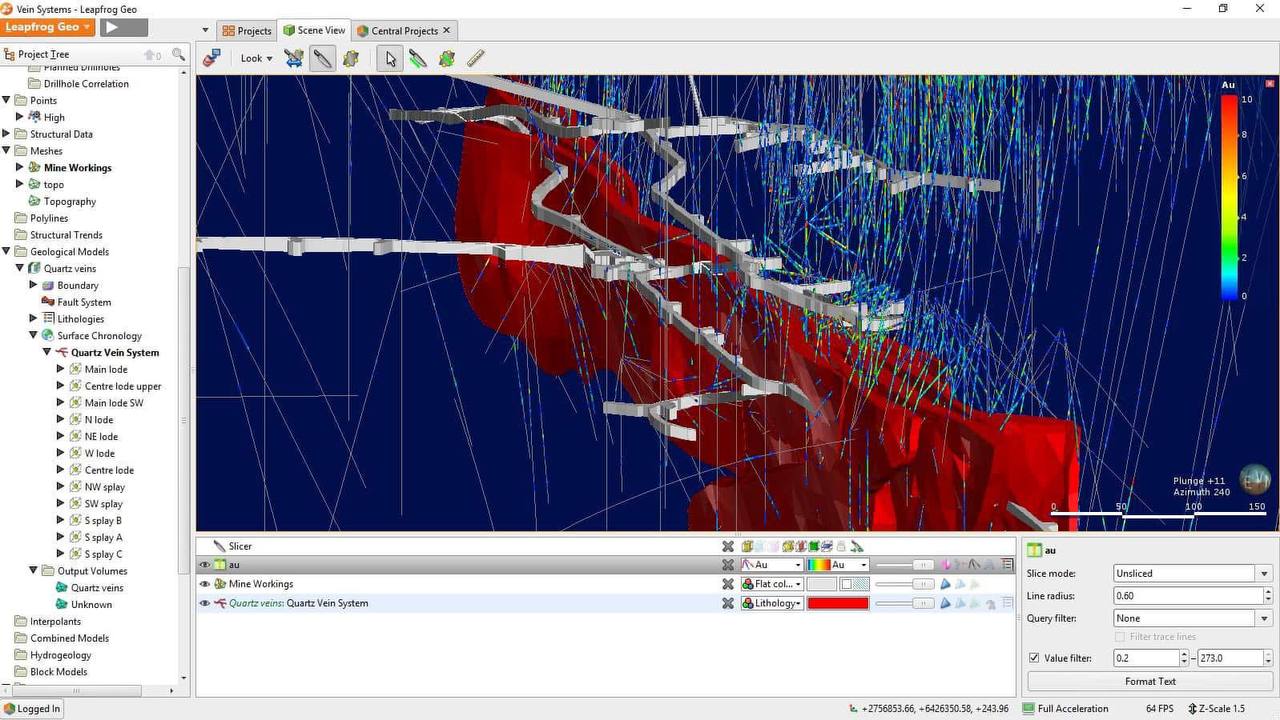The width and height of the screenshot is (1280, 720).
Task: Remove the au object from the scene list
Action: [x=728, y=565]
